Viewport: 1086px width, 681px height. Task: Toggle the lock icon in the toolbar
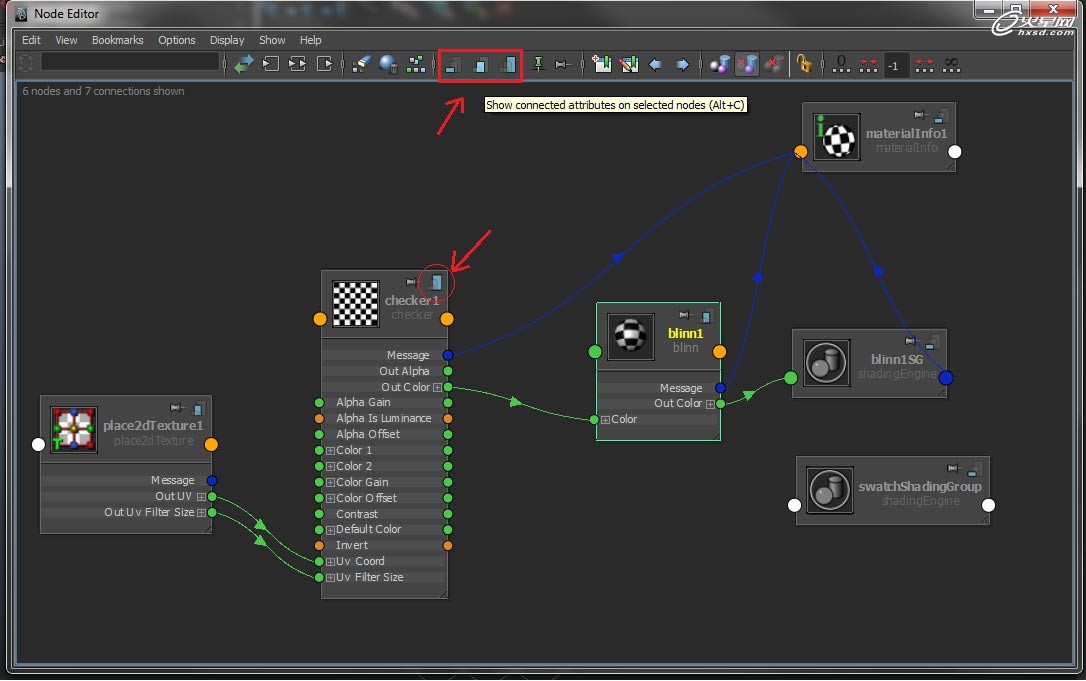click(803, 64)
